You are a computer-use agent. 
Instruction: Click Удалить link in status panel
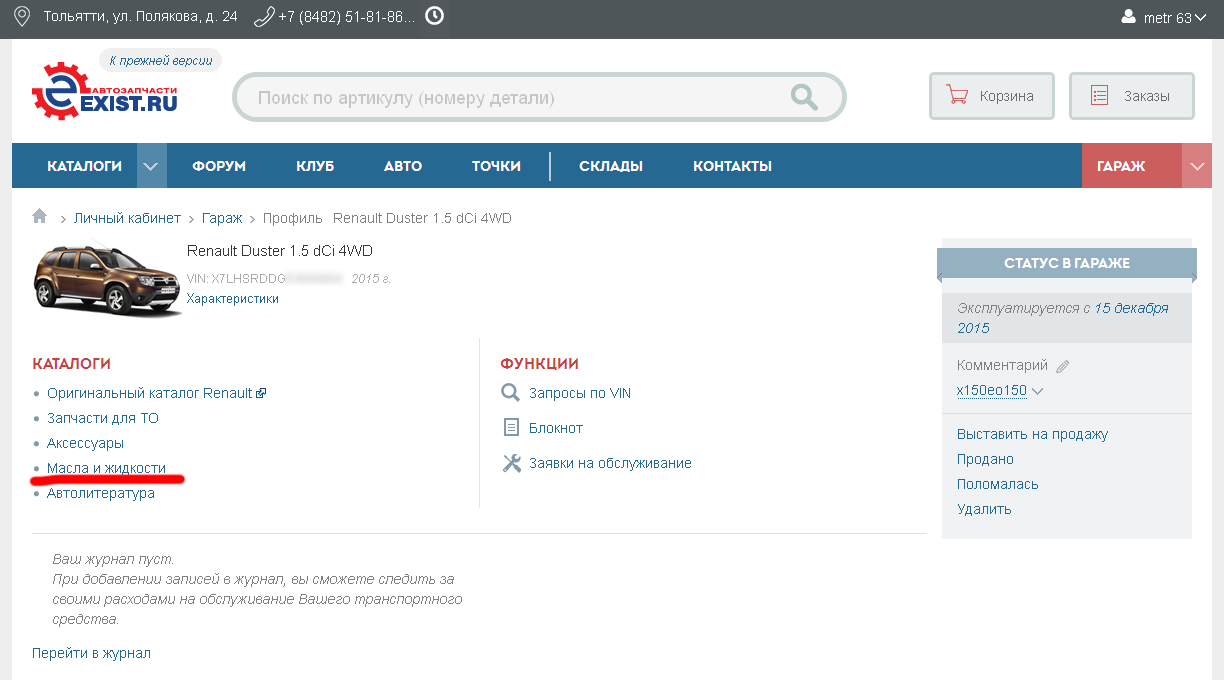(984, 509)
